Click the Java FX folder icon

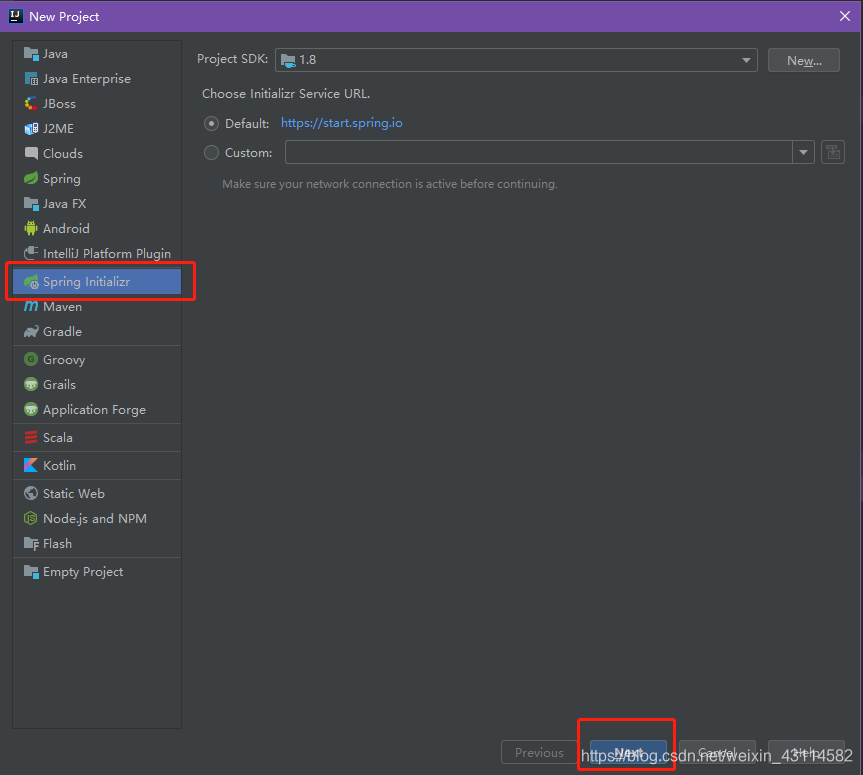[x=31, y=204]
